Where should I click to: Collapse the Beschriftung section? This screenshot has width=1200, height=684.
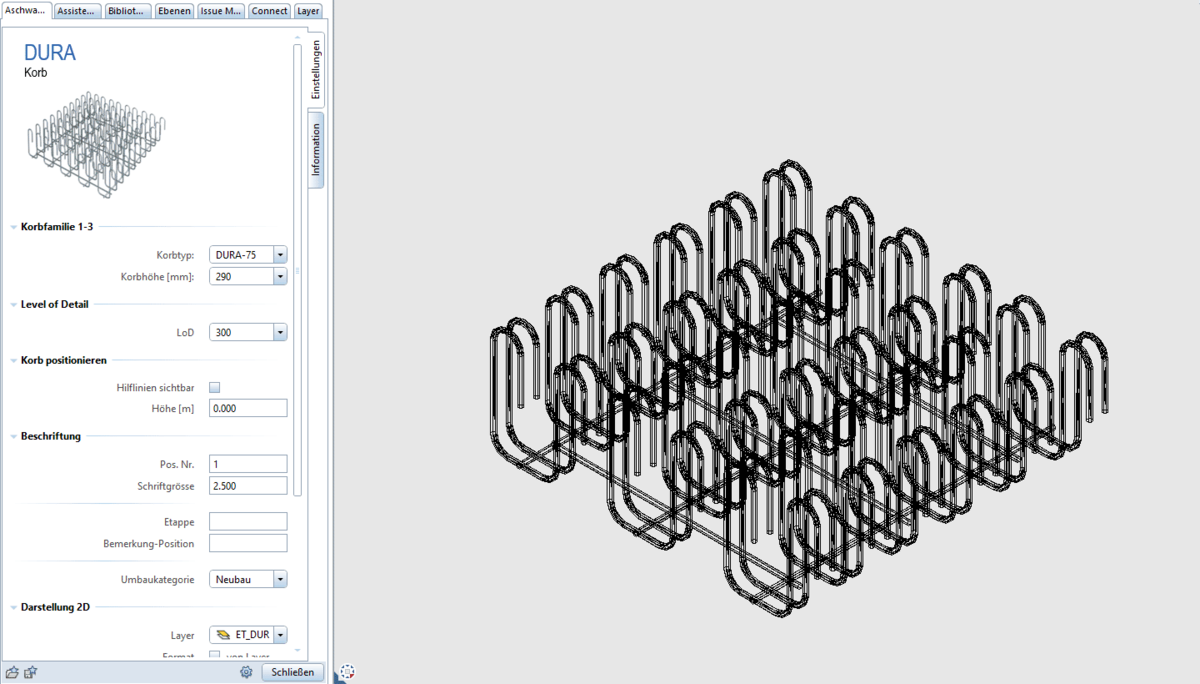pyautogui.click(x=12, y=436)
